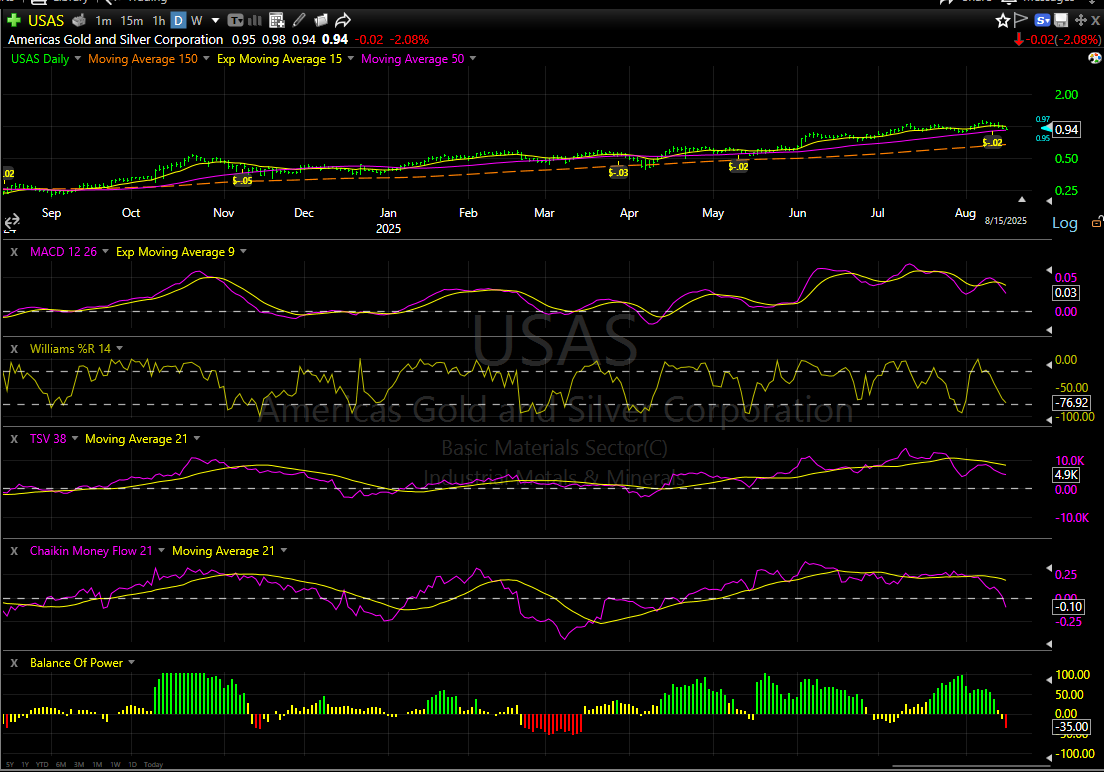Switch to the weekly (W) time frame

(196, 20)
